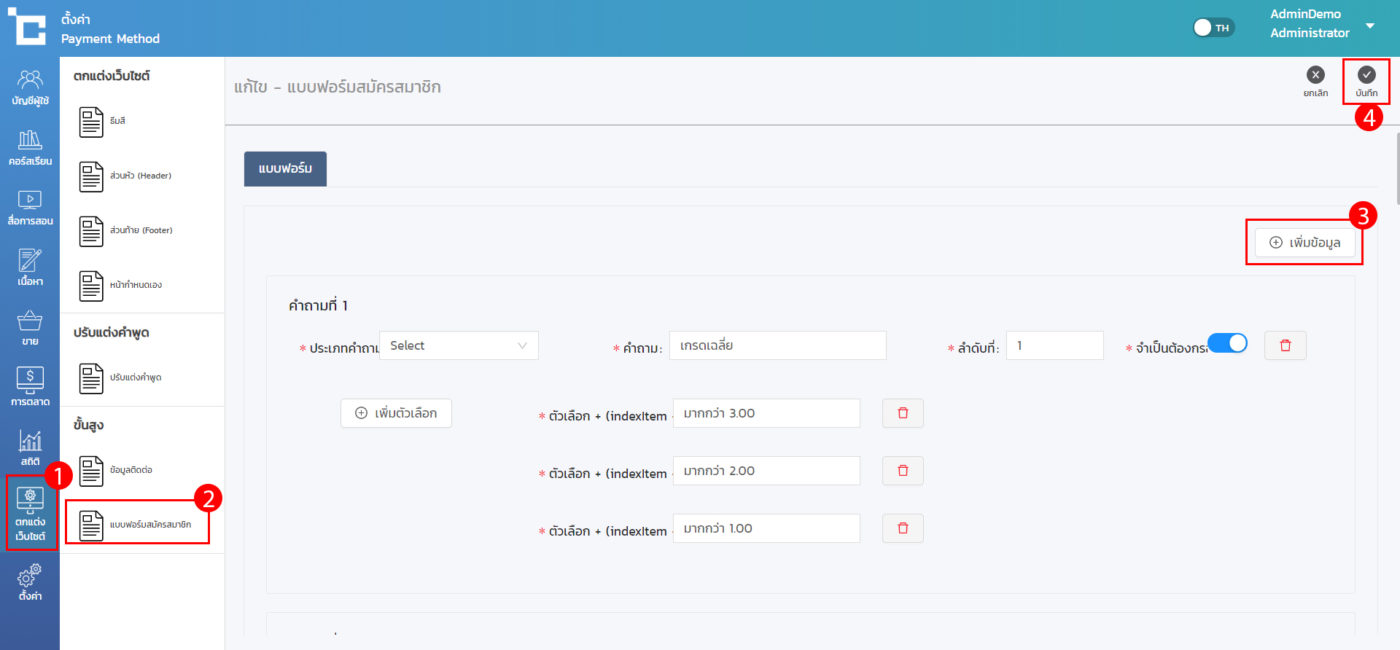Viewport: 1400px width, 650px height.
Task: Toggle the required field switch for question 1
Action: (1227, 343)
